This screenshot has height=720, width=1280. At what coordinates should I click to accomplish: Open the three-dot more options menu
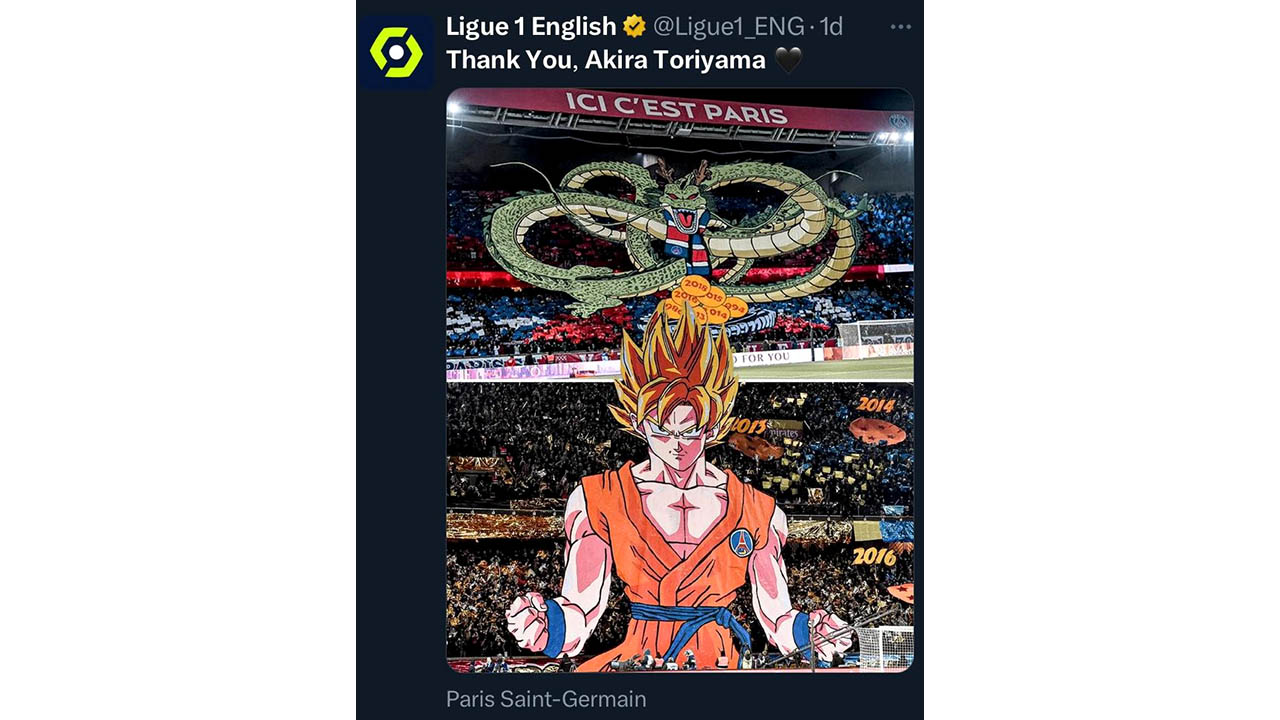tap(900, 27)
